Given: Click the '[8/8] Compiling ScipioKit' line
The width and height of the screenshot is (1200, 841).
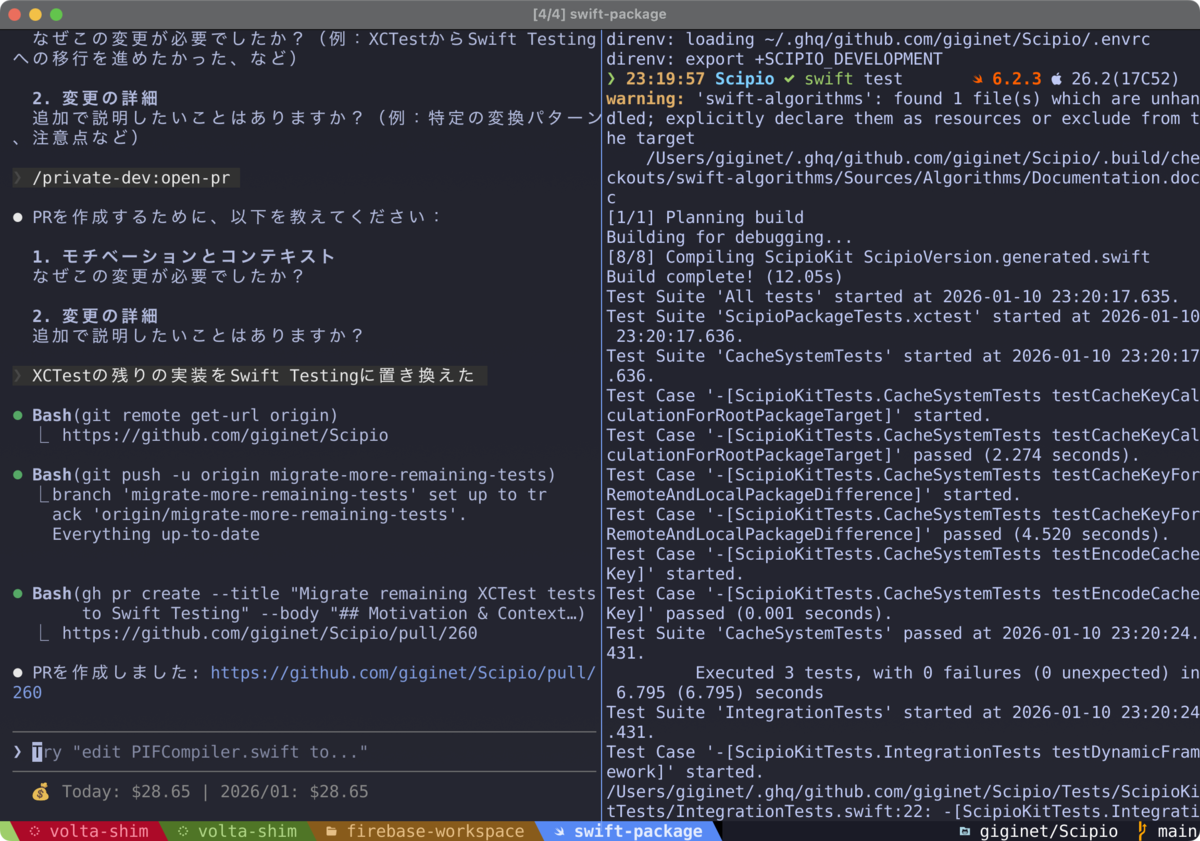Looking at the screenshot, I should pos(878,257).
